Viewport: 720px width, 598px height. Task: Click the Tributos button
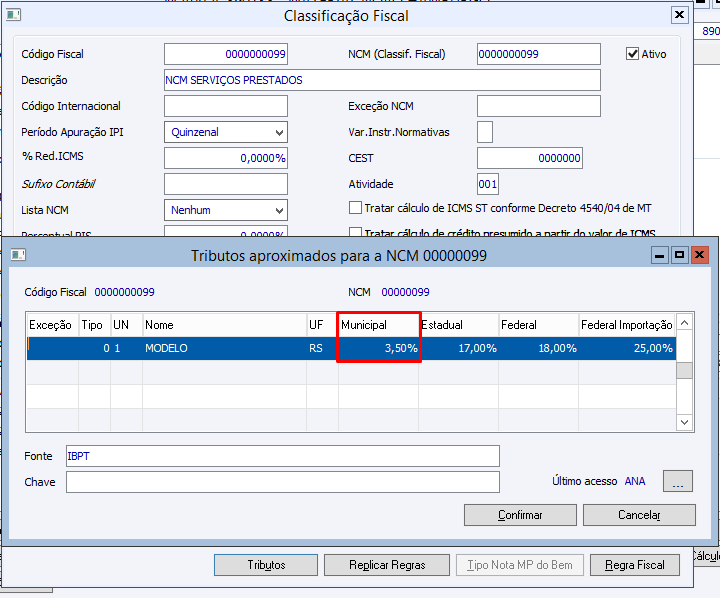coord(266,565)
